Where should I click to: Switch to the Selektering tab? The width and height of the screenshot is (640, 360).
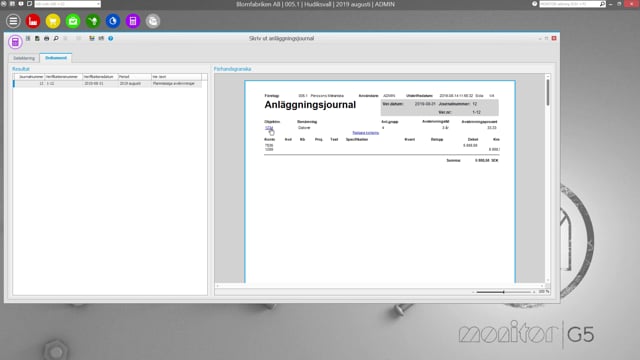24,58
